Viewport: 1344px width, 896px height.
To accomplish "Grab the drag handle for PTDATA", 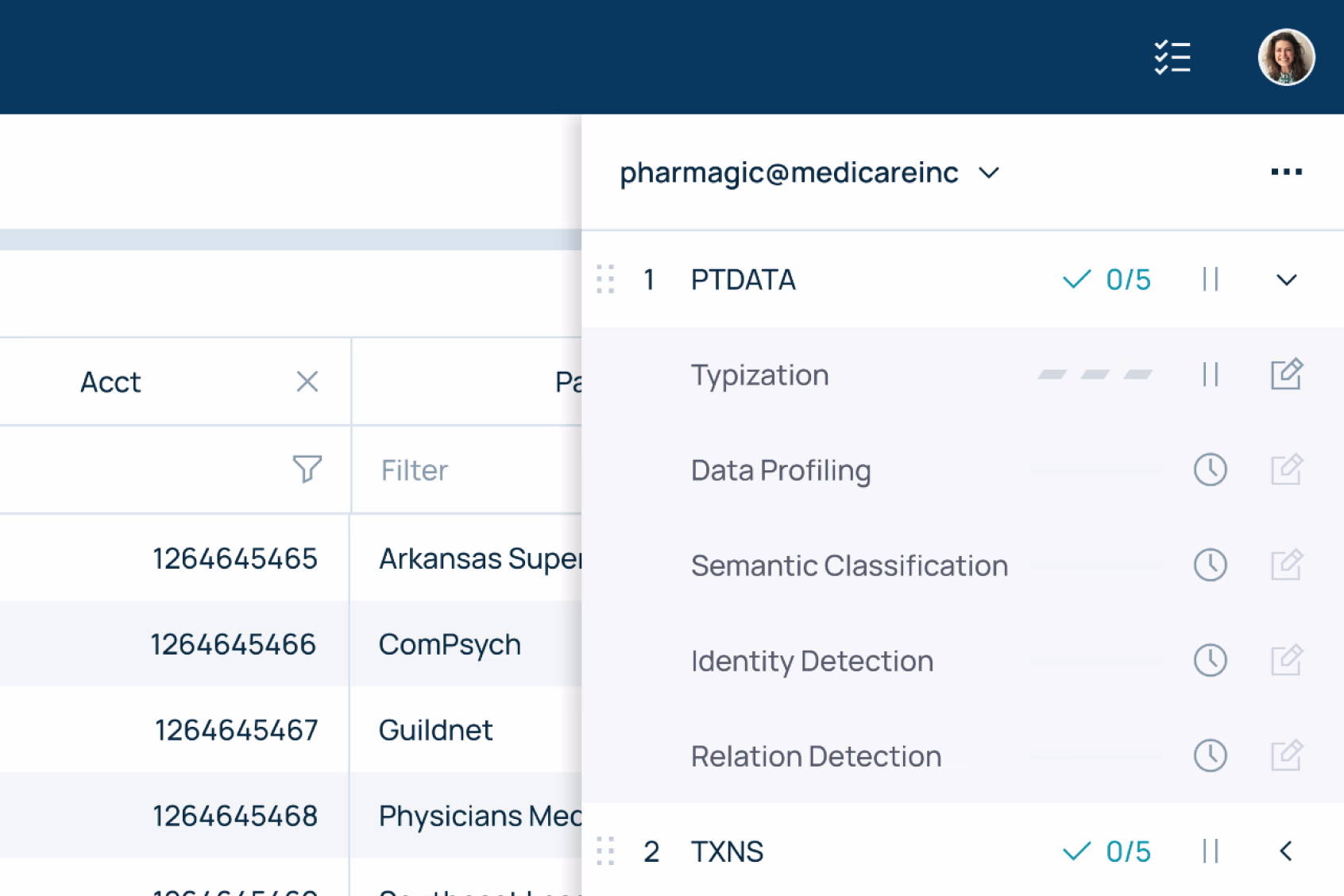I will [605, 280].
